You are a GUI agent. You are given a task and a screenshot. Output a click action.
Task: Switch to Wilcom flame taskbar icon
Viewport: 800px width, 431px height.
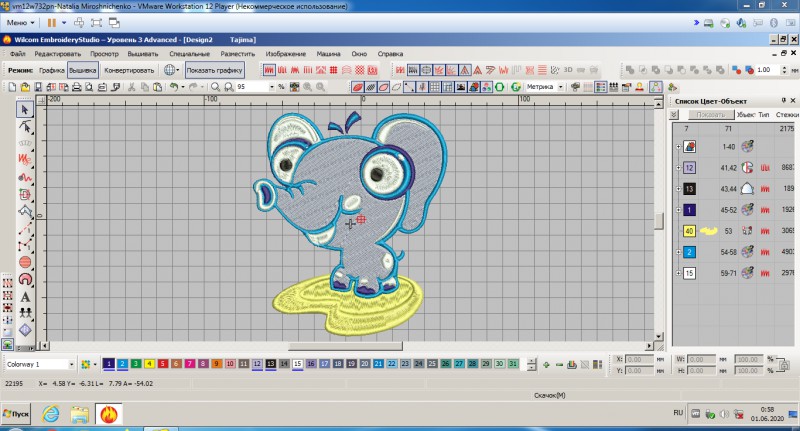(108, 414)
